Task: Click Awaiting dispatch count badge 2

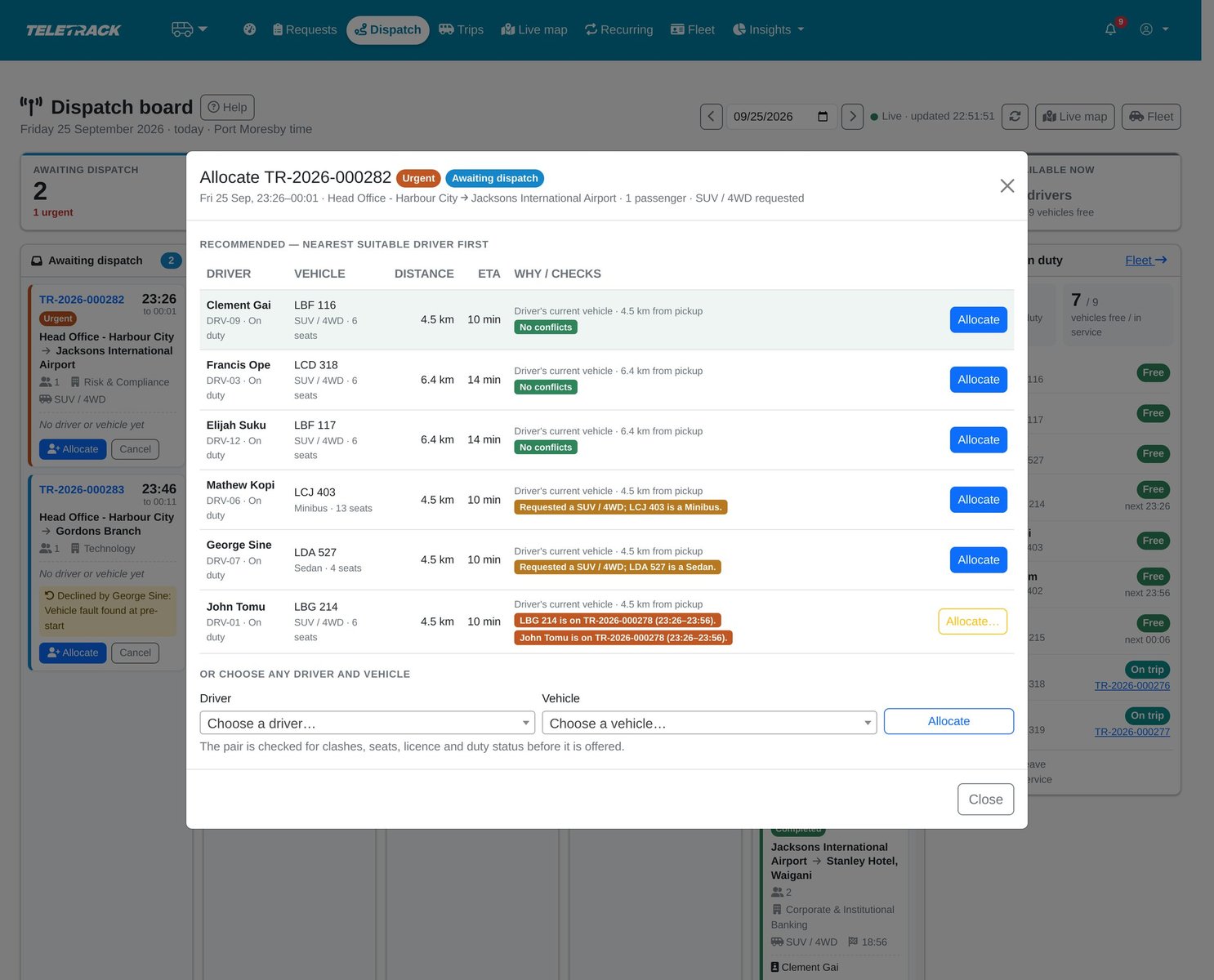Action: (x=171, y=261)
